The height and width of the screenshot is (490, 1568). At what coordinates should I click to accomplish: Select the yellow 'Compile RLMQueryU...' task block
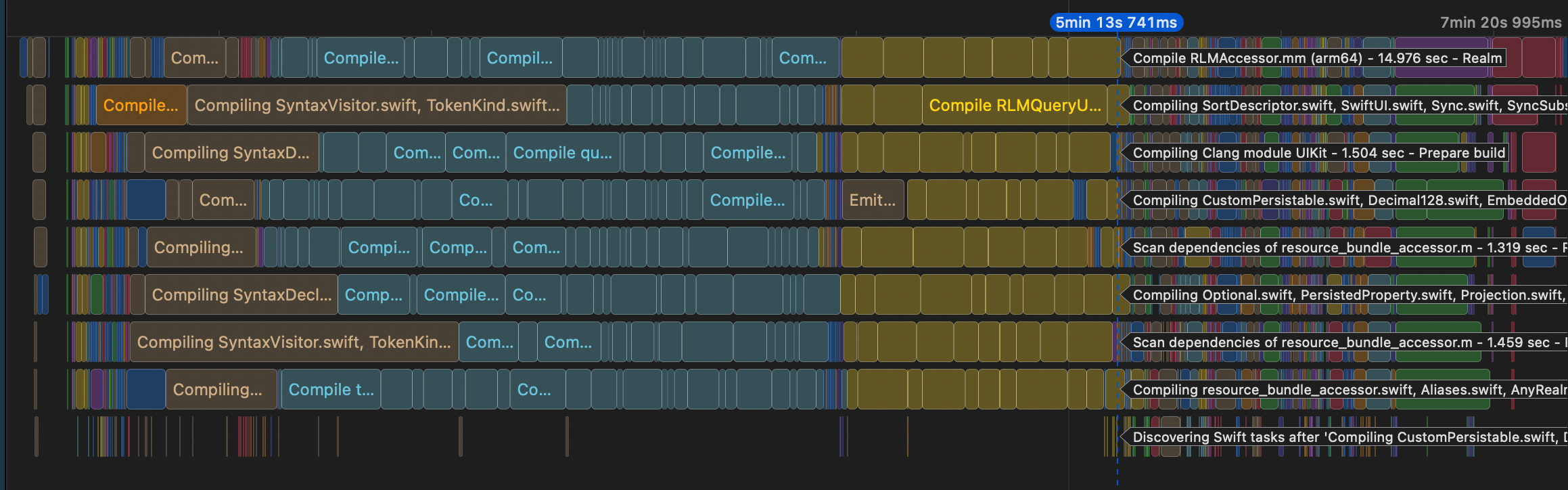(x=1015, y=105)
